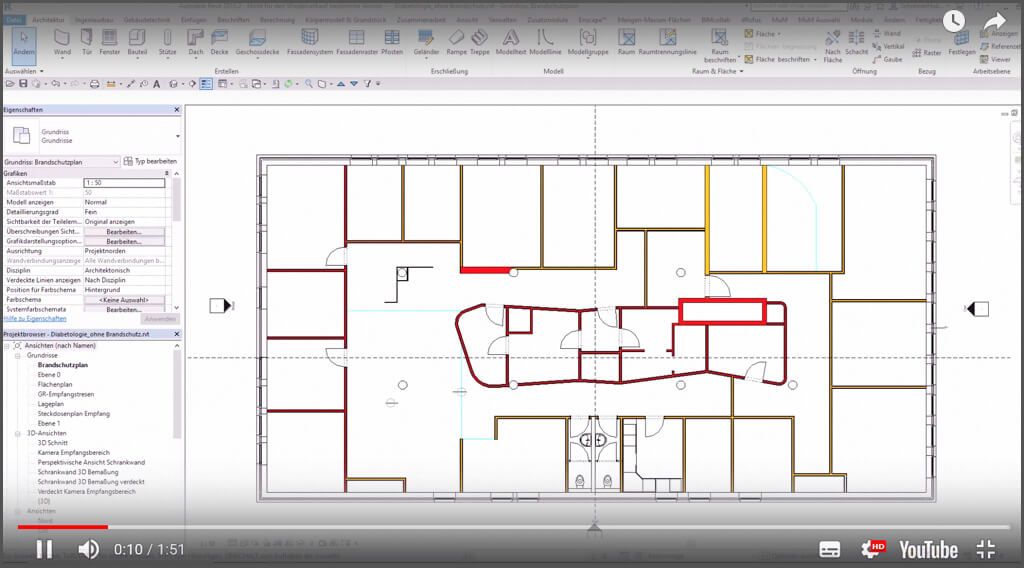Collapse the Grundrisse tree node
Image resolution: width=1024 pixels, height=568 pixels.
tap(19, 355)
